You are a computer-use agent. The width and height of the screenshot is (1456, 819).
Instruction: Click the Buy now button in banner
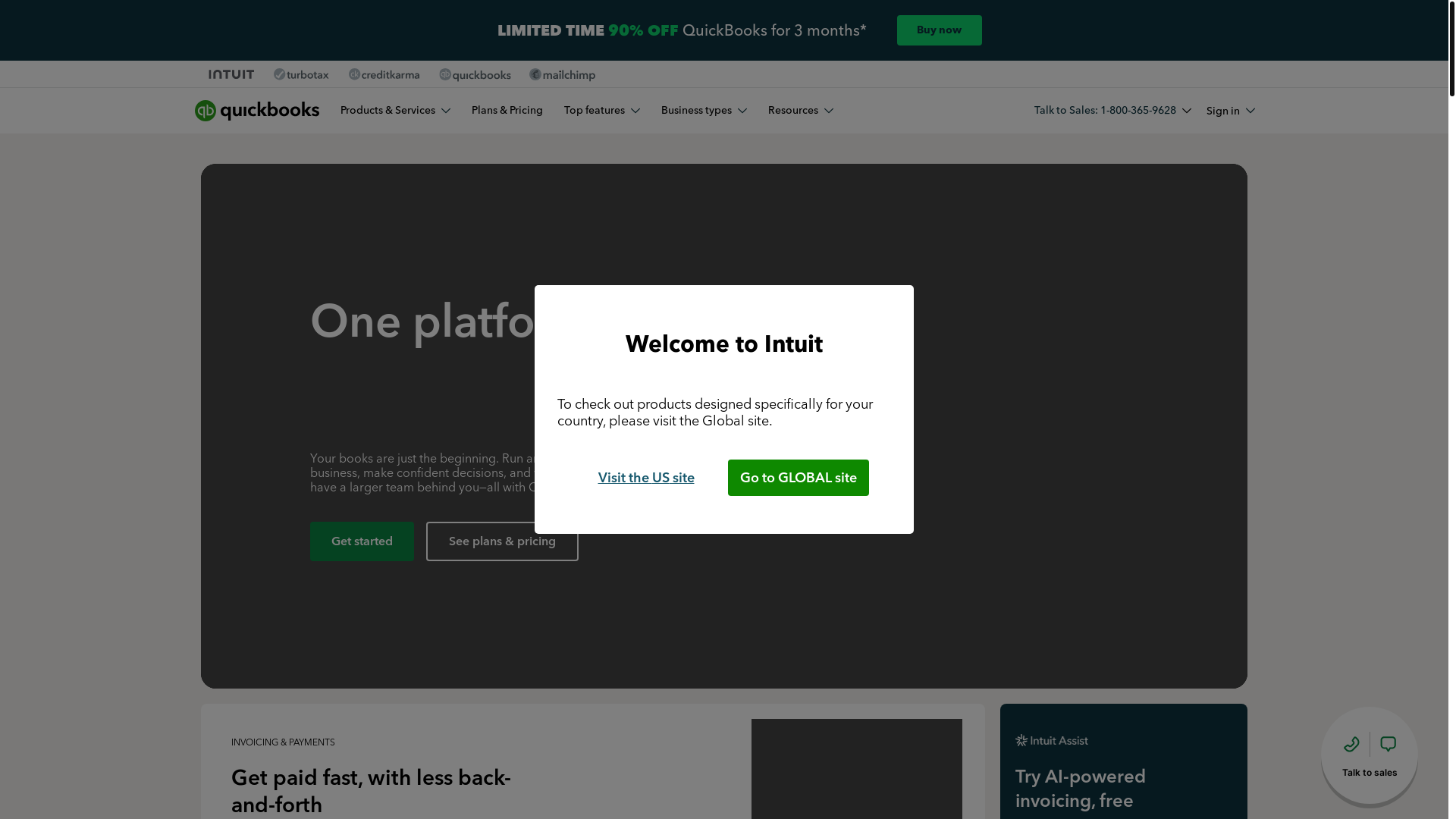[x=939, y=30]
